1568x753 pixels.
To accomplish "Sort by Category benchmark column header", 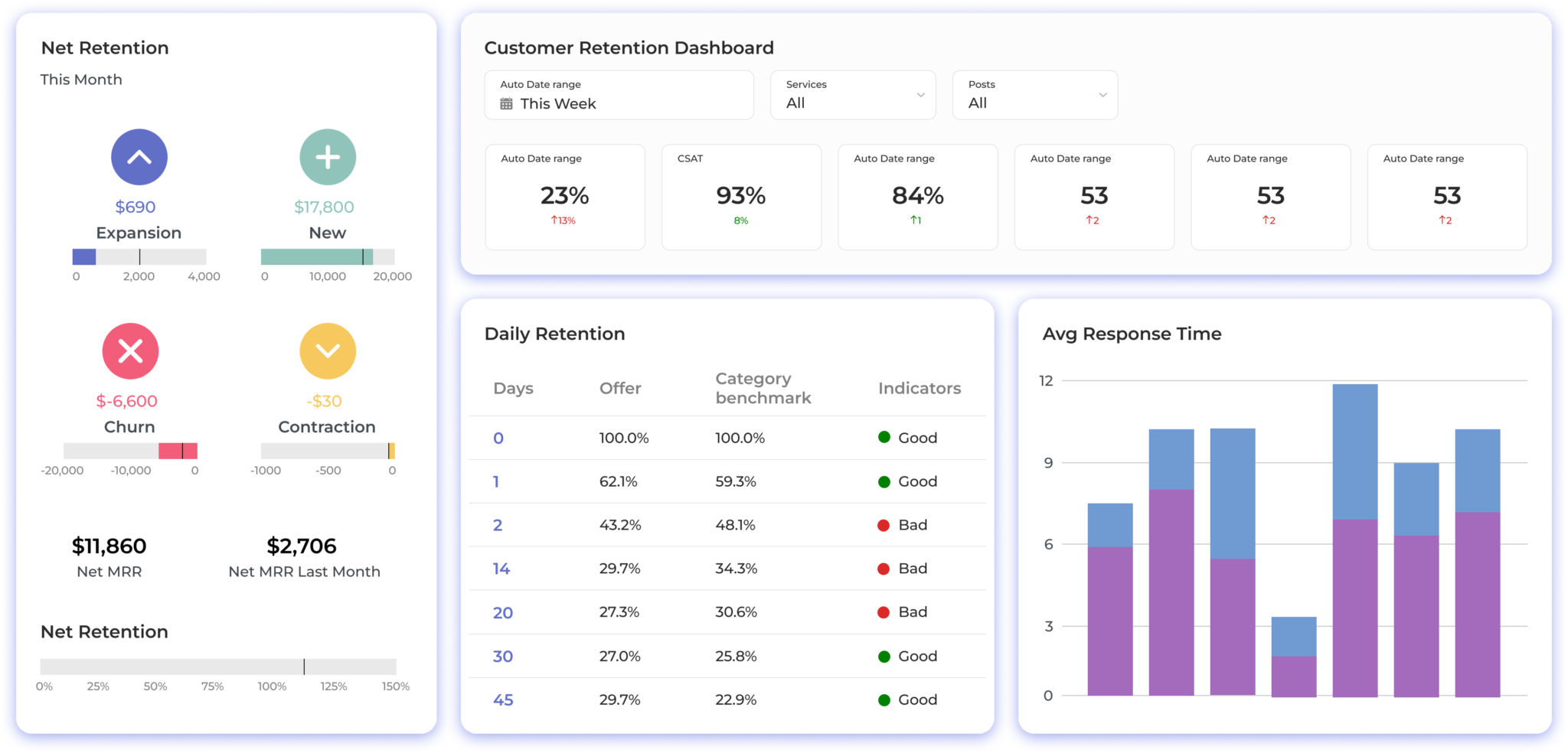I will click(x=763, y=388).
